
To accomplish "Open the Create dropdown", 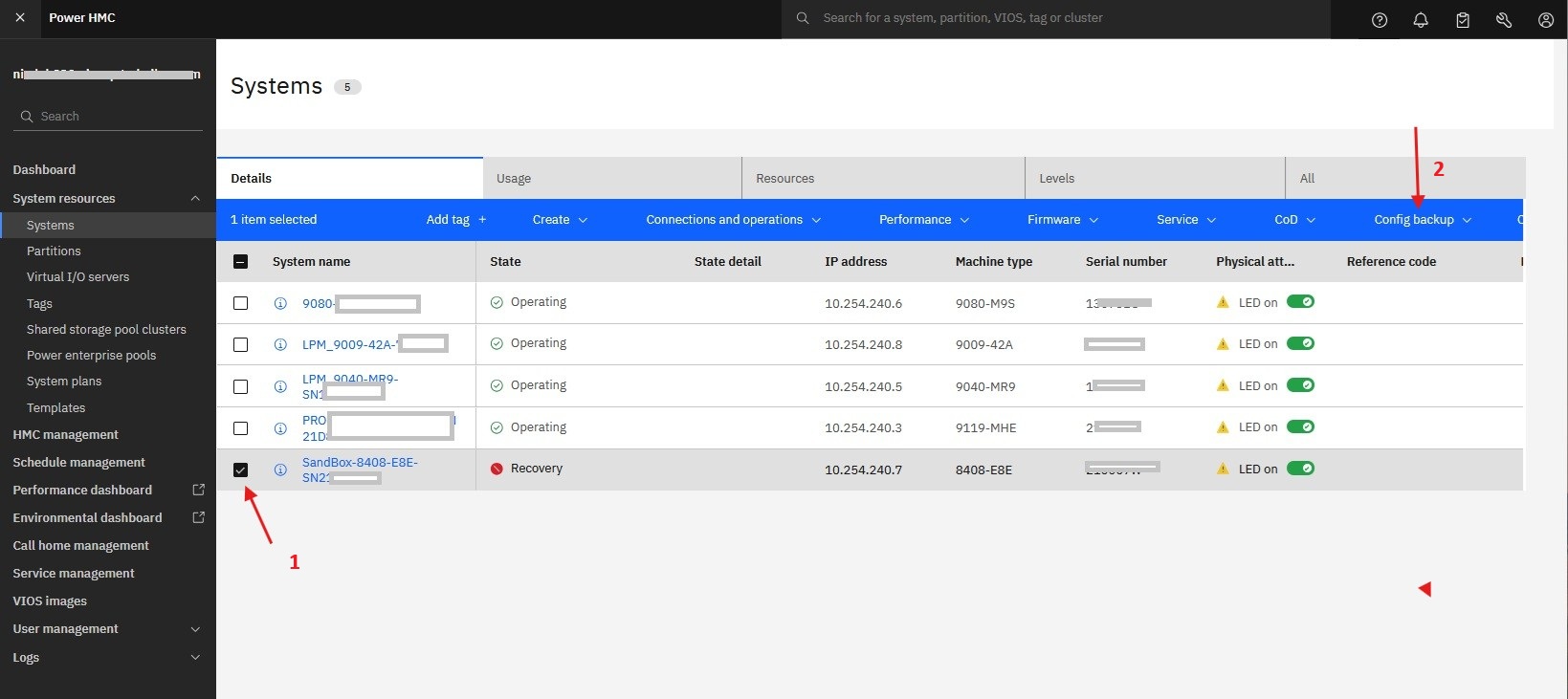I will pos(561,220).
